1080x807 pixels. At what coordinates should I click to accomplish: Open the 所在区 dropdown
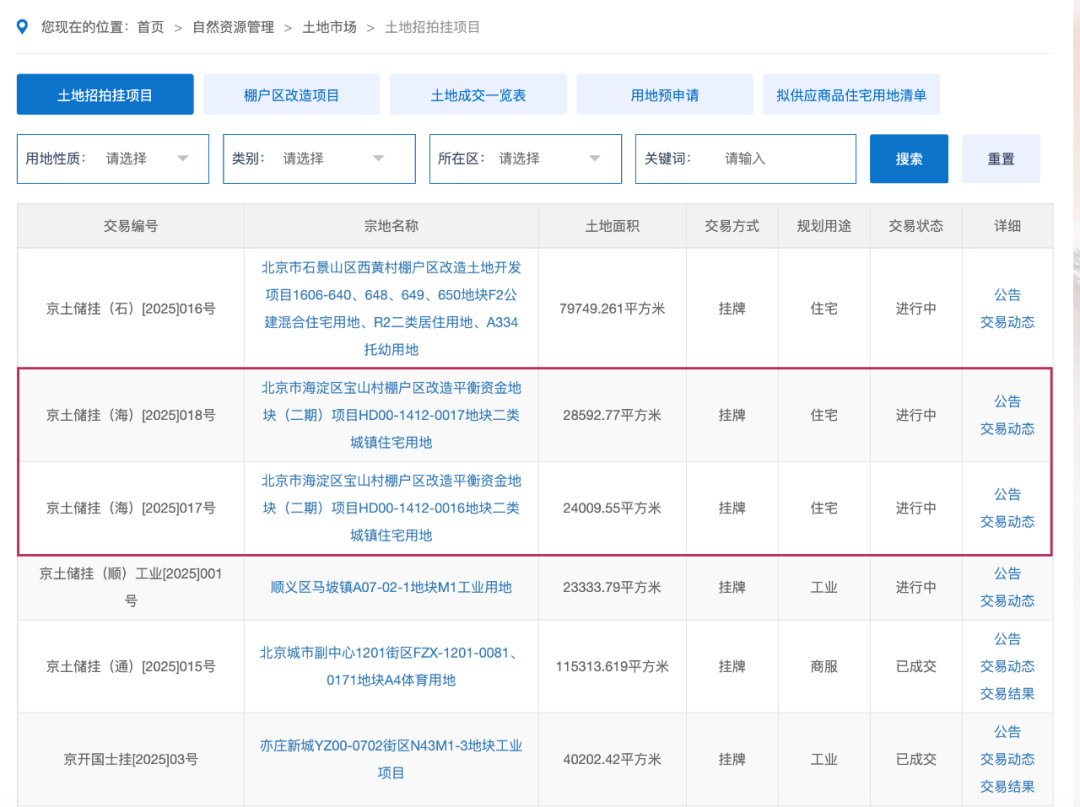(525, 159)
